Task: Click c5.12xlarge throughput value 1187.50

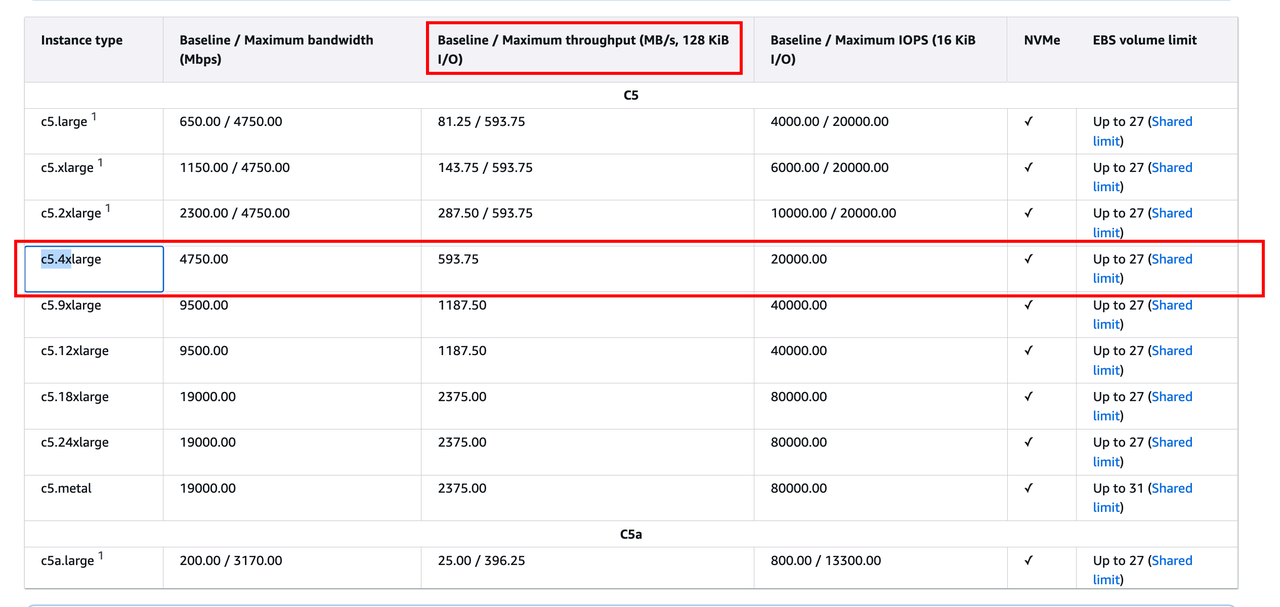Action: tap(462, 351)
